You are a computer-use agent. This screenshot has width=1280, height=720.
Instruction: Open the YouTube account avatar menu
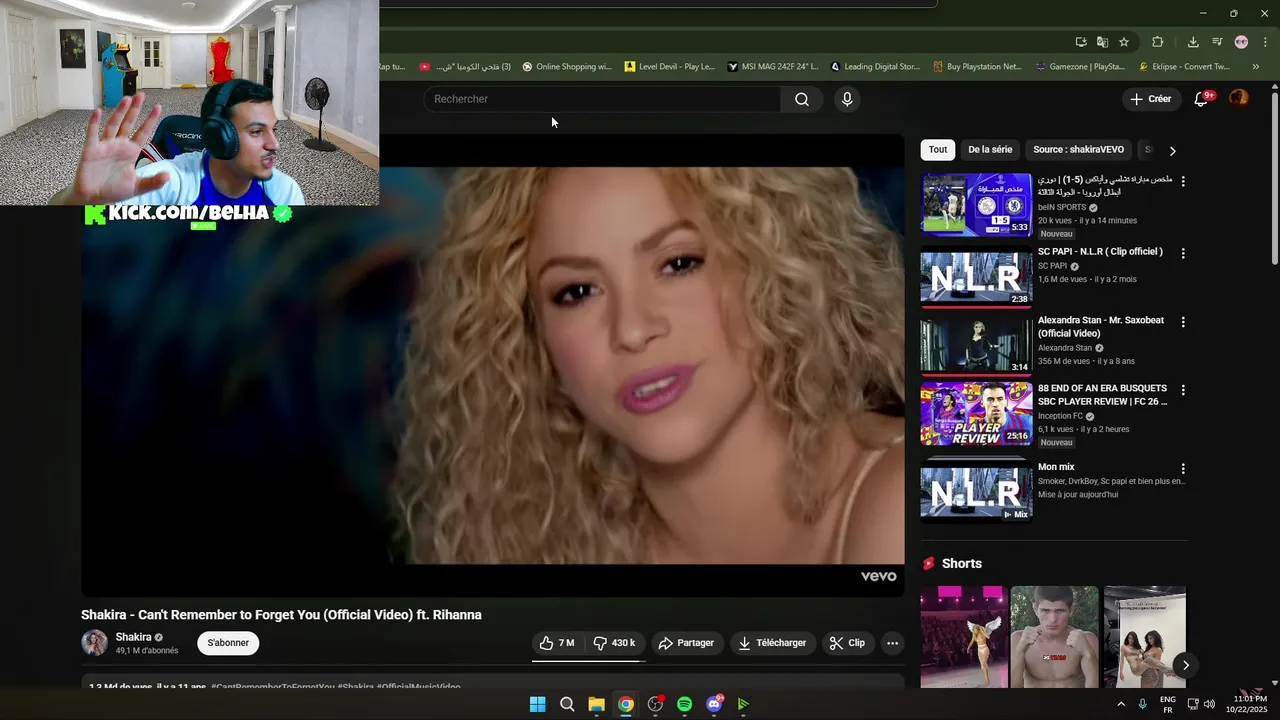[1239, 98]
